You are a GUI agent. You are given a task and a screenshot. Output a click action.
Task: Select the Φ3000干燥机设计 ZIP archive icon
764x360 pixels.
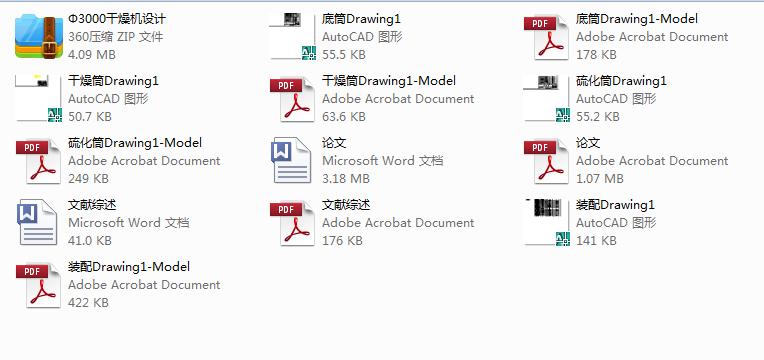tap(39, 37)
